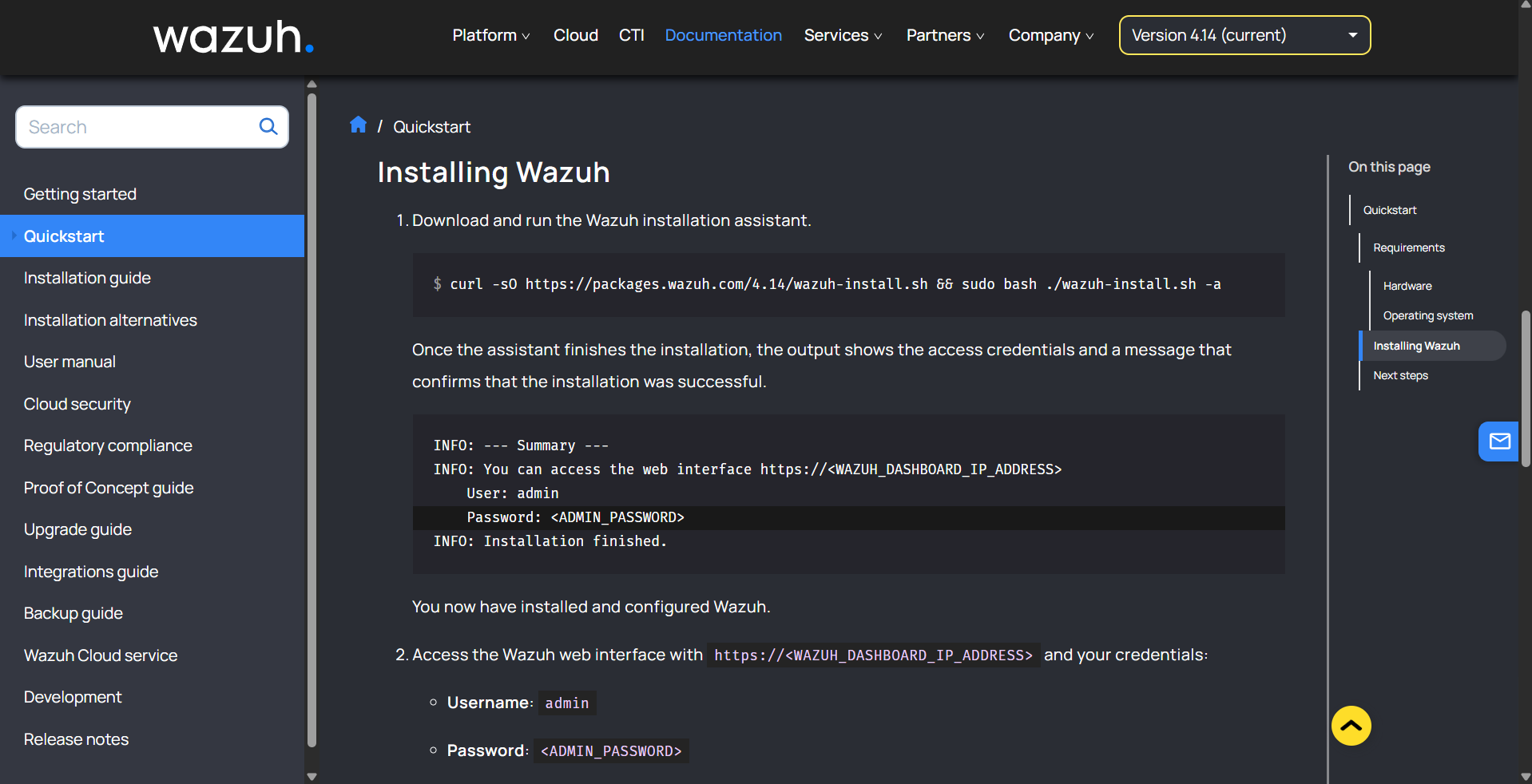This screenshot has width=1532, height=784.
Task: Jump to Next steps section
Action: (x=1400, y=375)
